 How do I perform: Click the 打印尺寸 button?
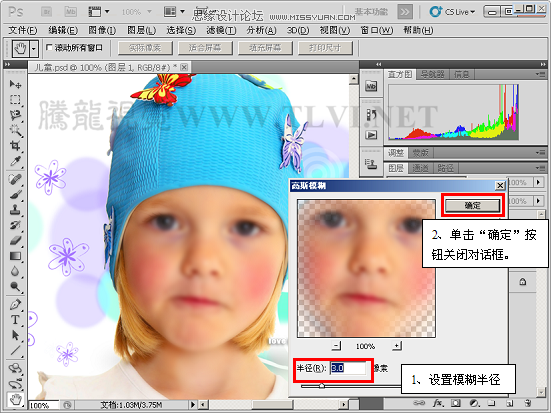325,48
